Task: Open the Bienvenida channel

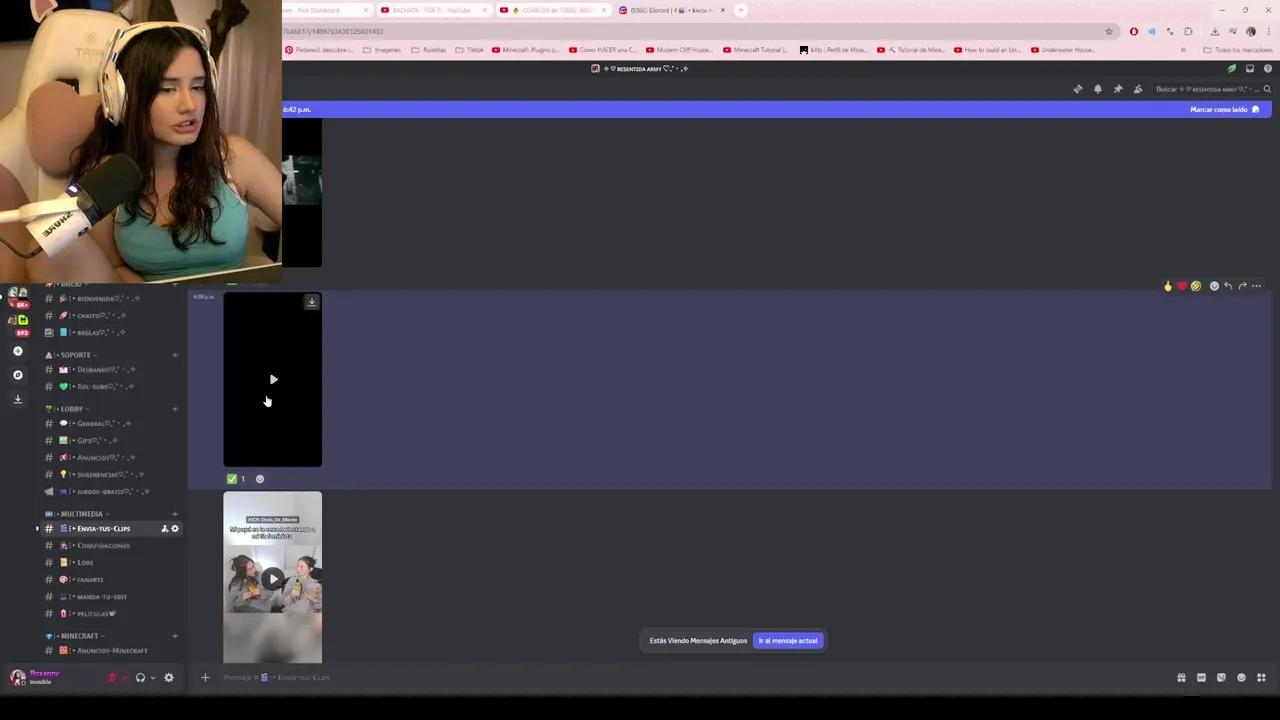Action: [x=110, y=299]
